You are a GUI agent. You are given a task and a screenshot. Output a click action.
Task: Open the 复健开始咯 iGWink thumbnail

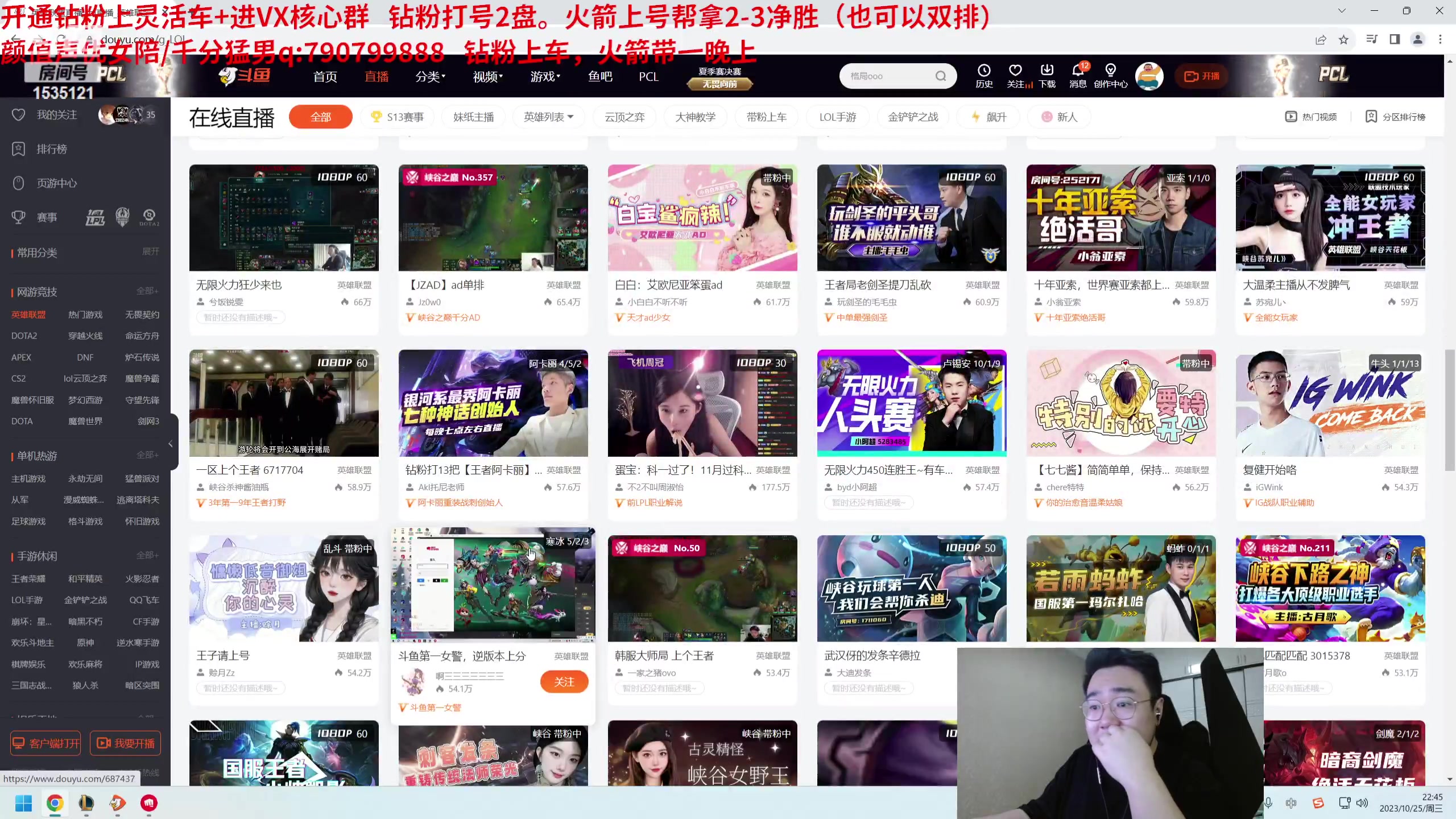coord(1330,403)
